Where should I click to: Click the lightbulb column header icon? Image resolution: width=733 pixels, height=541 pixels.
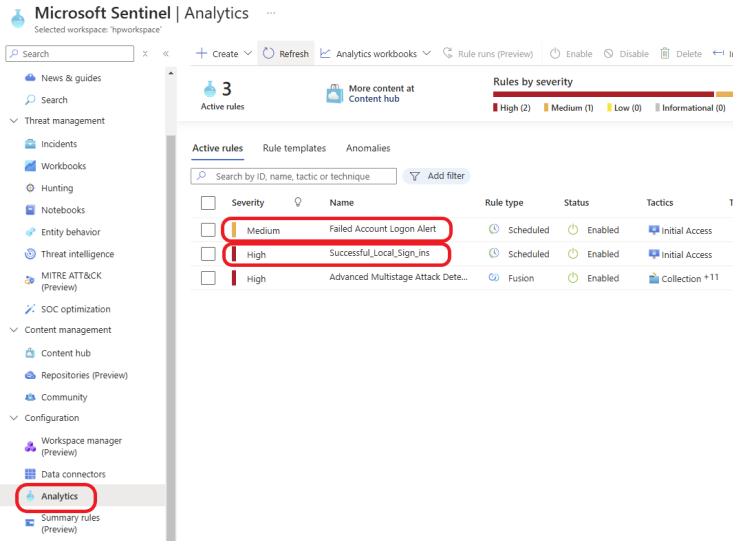[298, 202]
